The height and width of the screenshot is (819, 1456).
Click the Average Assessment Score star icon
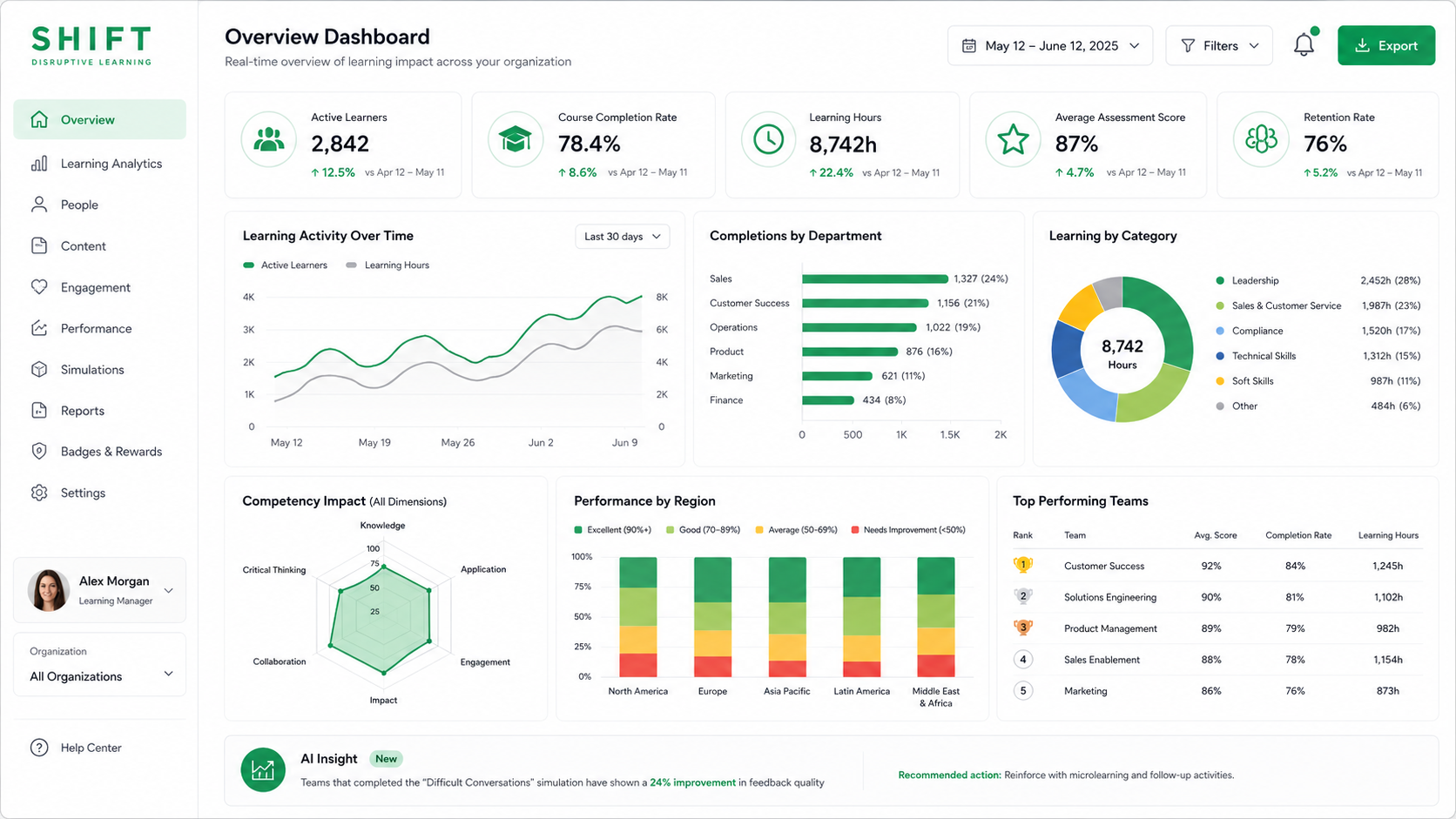(1014, 139)
